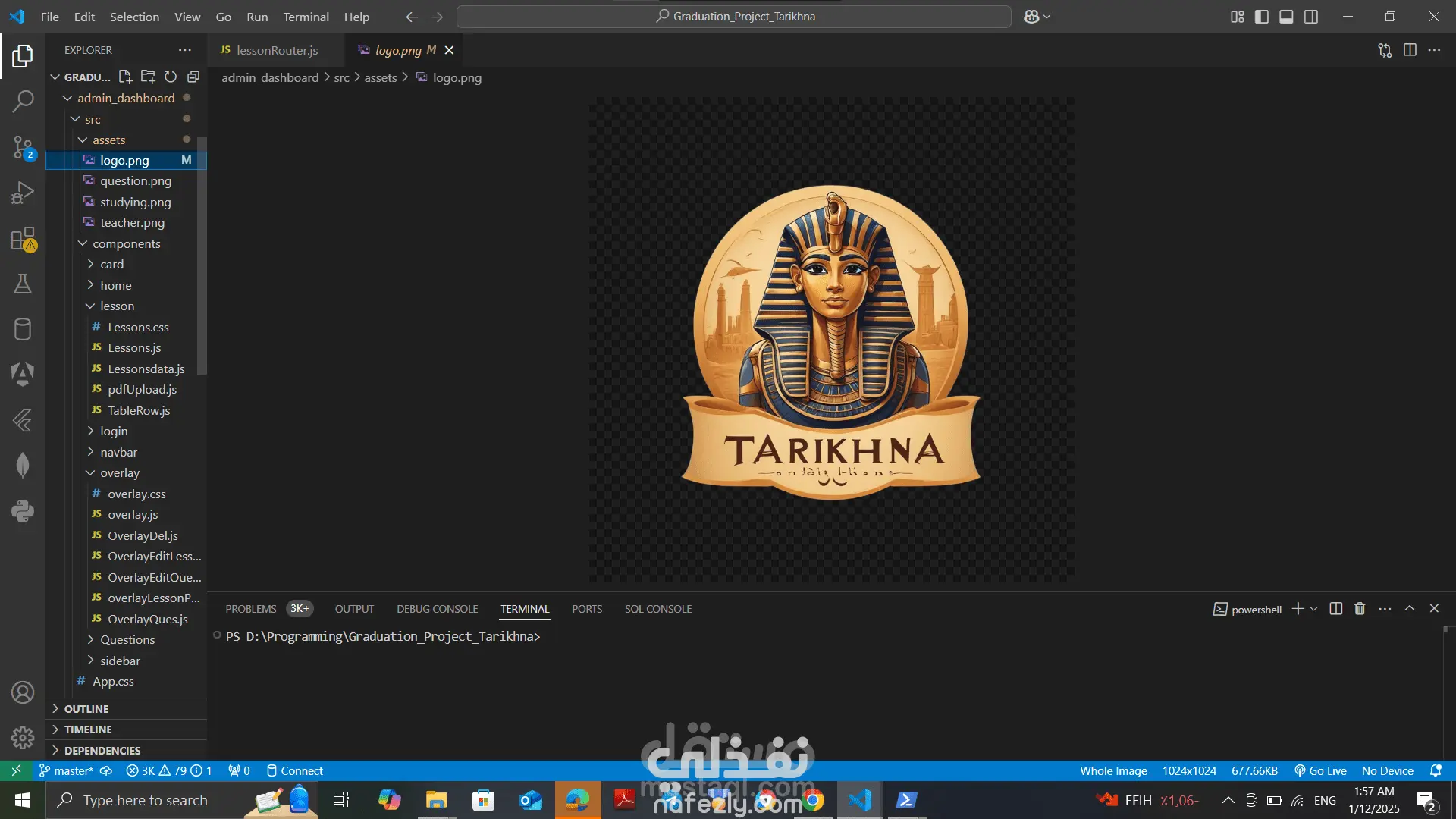
Task: Open the Explorer view in activity bar
Action: (23, 55)
